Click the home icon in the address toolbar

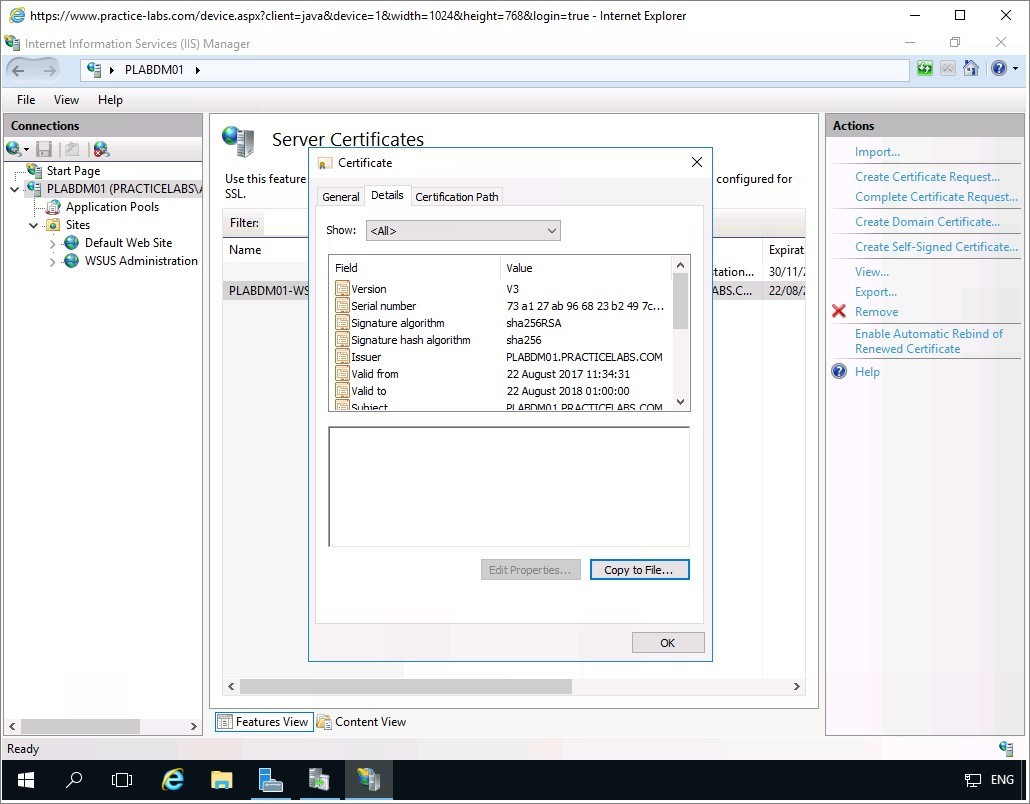(x=970, y=69)
